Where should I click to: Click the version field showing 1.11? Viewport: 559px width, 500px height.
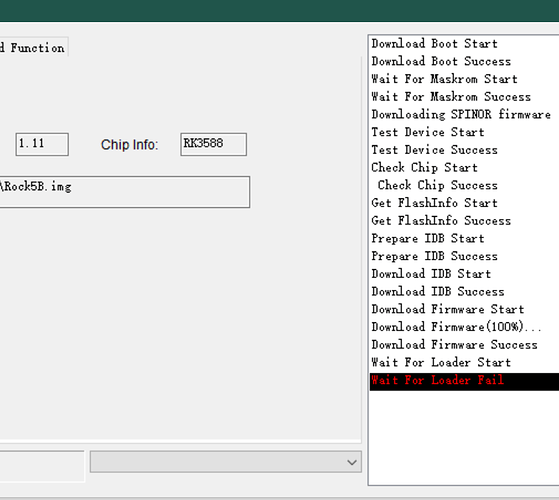point(42,144)
